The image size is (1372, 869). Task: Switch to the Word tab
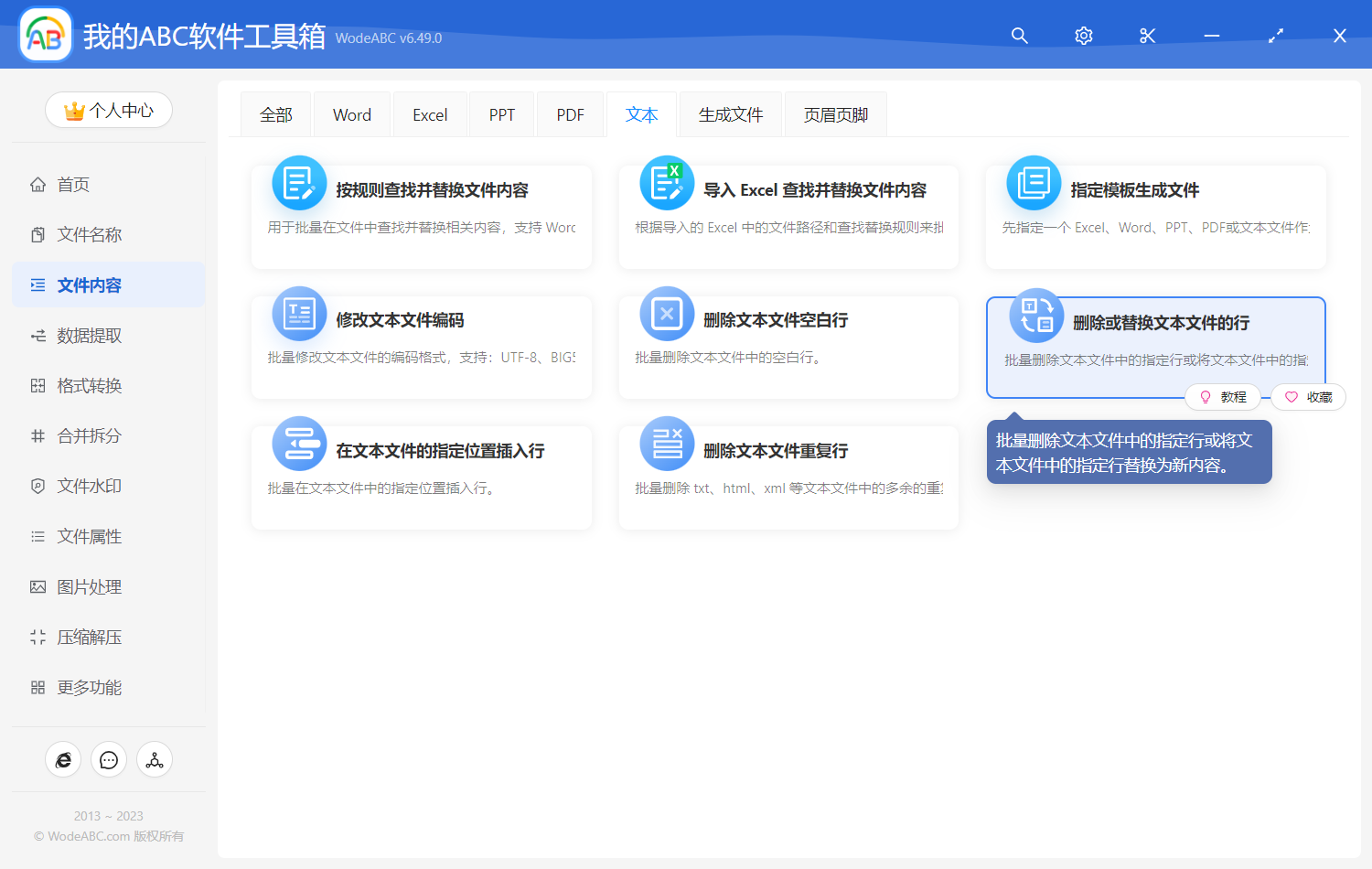[351, 115]
